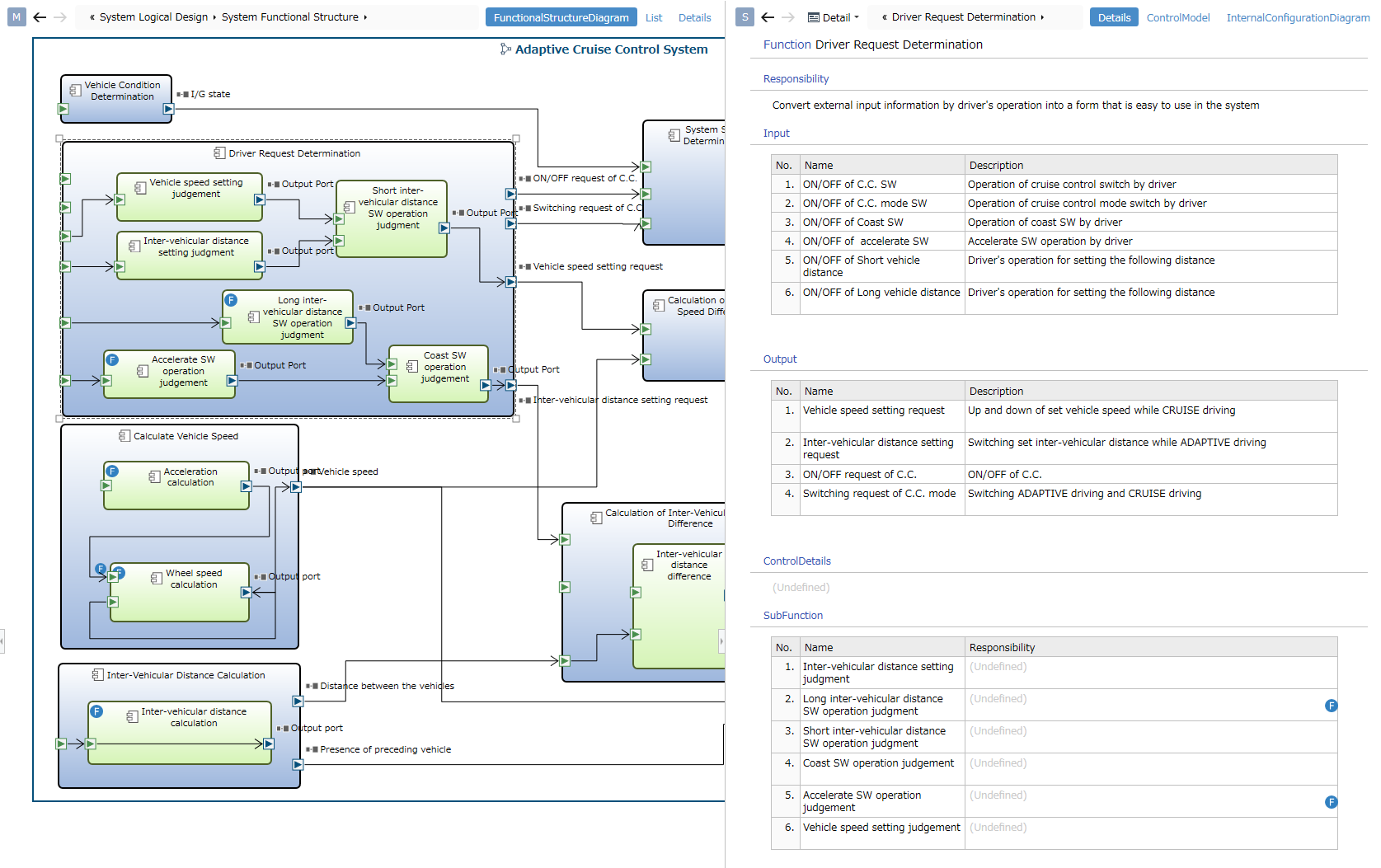Open the Detail view dropdown

point(834,17)
